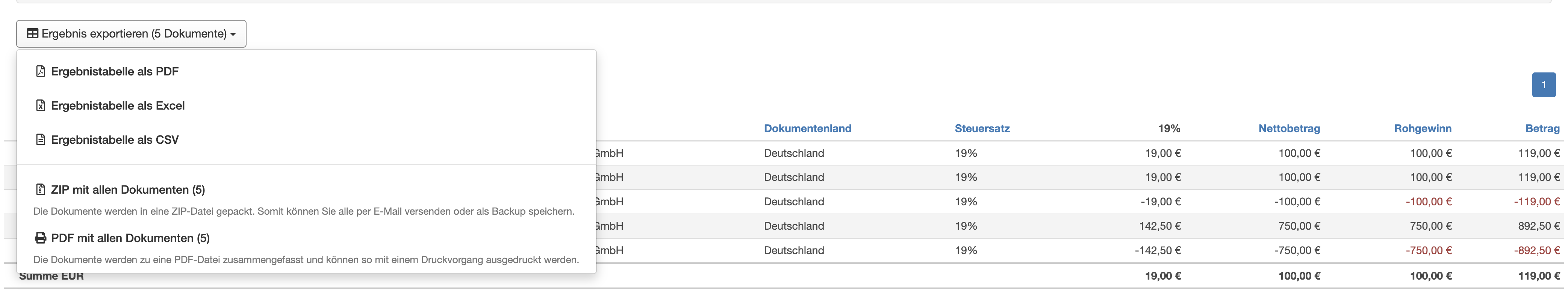Image resolution: width=1568 pixels, height=307 pixels.
Task: Sort table by Dokumentenland column
Action: click(807, 128)
